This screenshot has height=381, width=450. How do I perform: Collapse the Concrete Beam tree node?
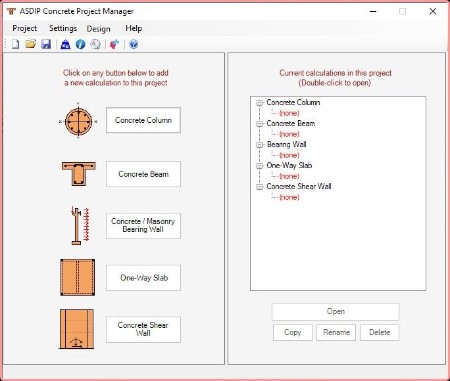click(259, 124)
